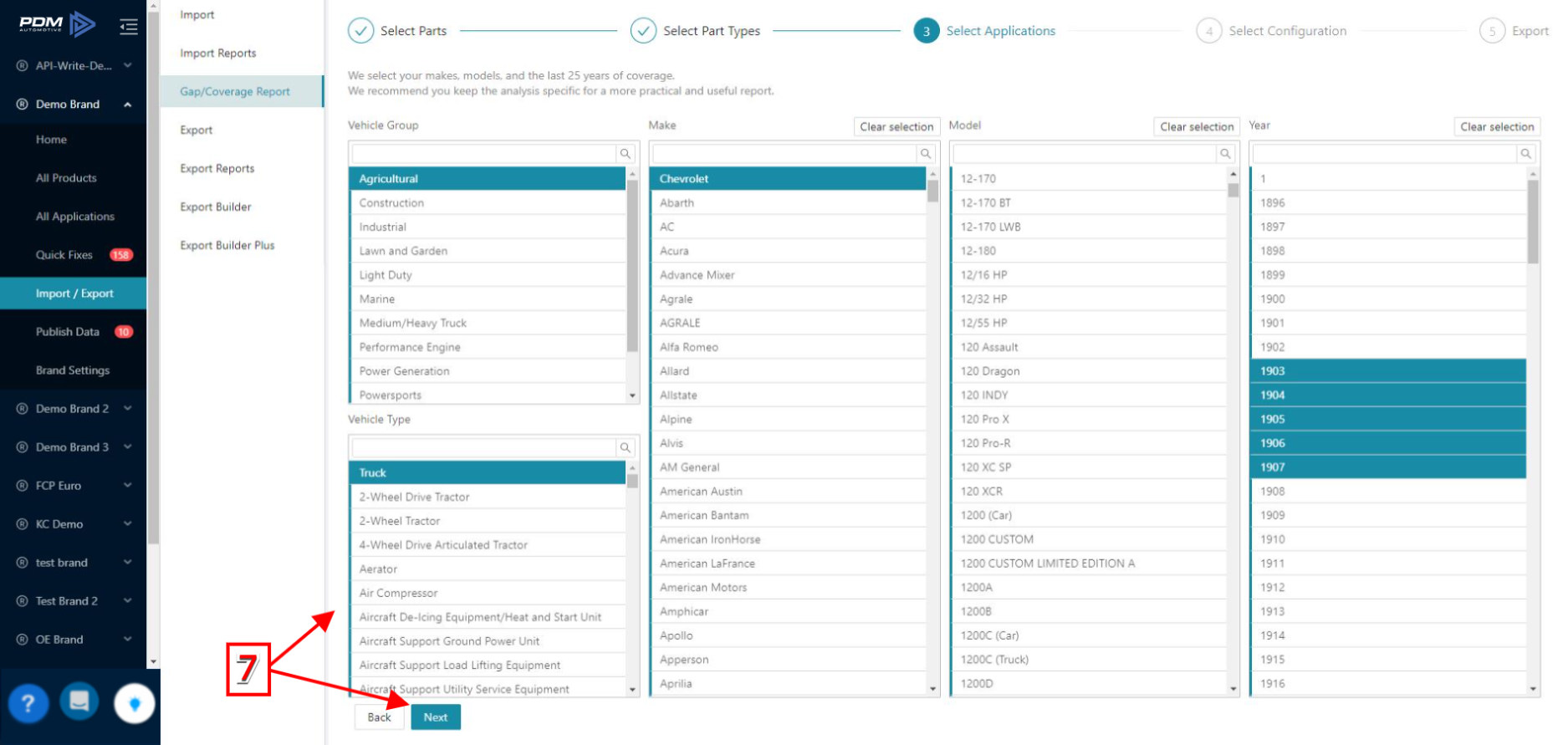
Task: Click the PDM Automotive logo
Action: [x=57, y=24]
